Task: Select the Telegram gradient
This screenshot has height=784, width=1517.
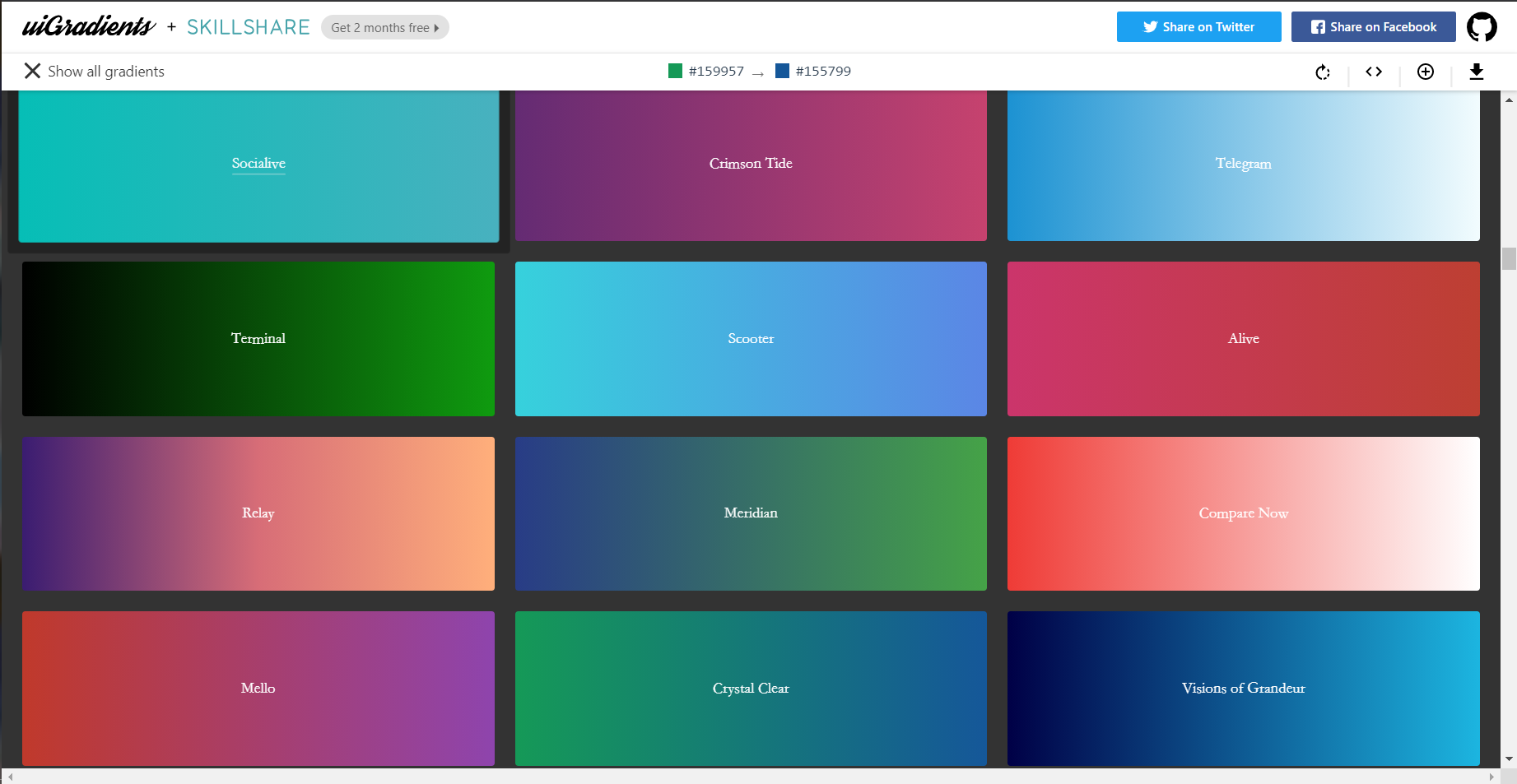Action: coord(1244,165)
